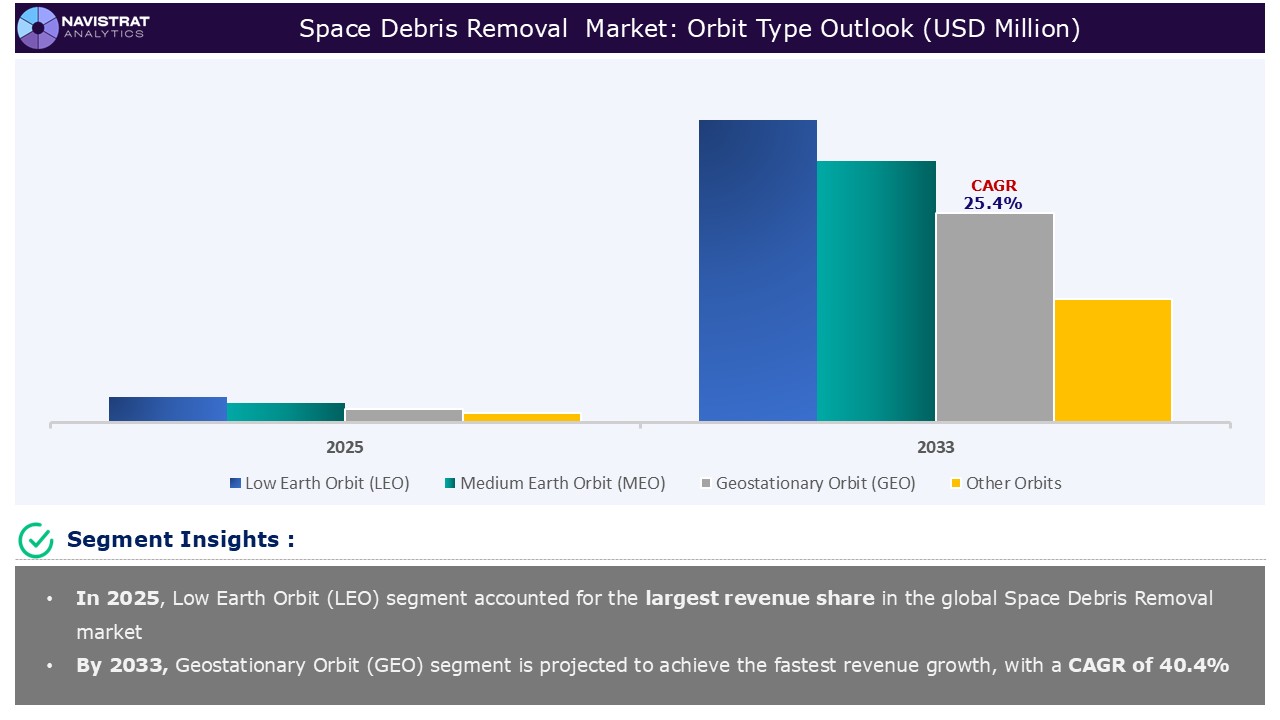Image resolution: width=1280 pixels, height=720 pixels.
Task: Click the 2033 Other Orbits yellow bar
Action: click(x=1113, y=360)
